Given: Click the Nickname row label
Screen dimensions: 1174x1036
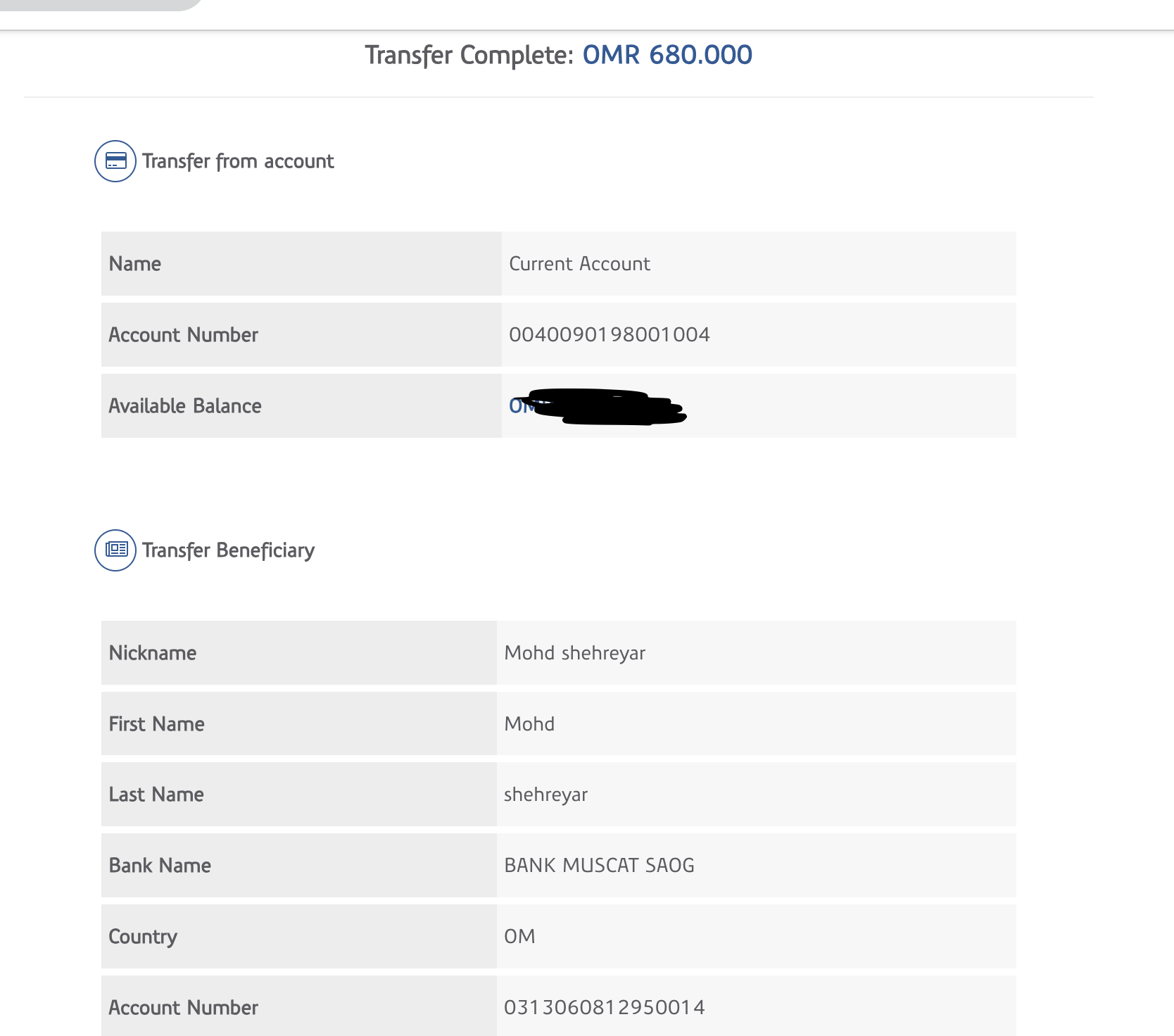Looking at the screenshot, I should point(153,653).
